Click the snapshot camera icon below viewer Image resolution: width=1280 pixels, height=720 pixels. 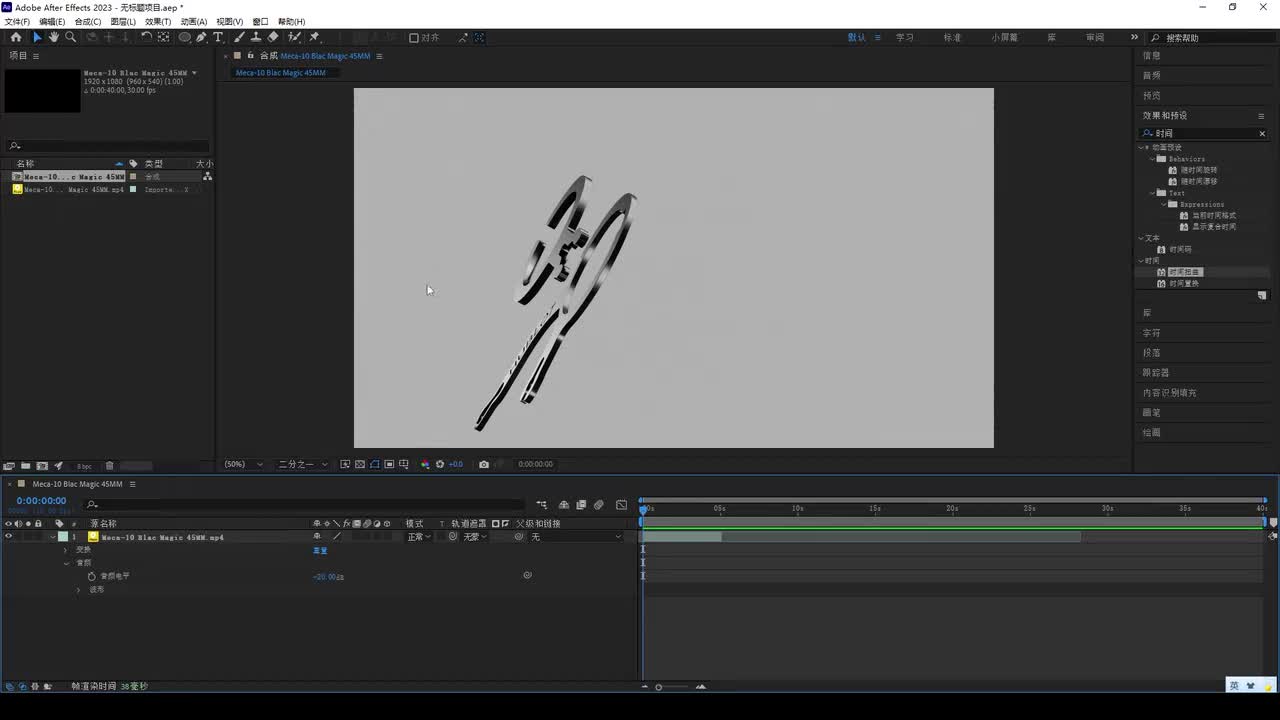click(484, 464)
